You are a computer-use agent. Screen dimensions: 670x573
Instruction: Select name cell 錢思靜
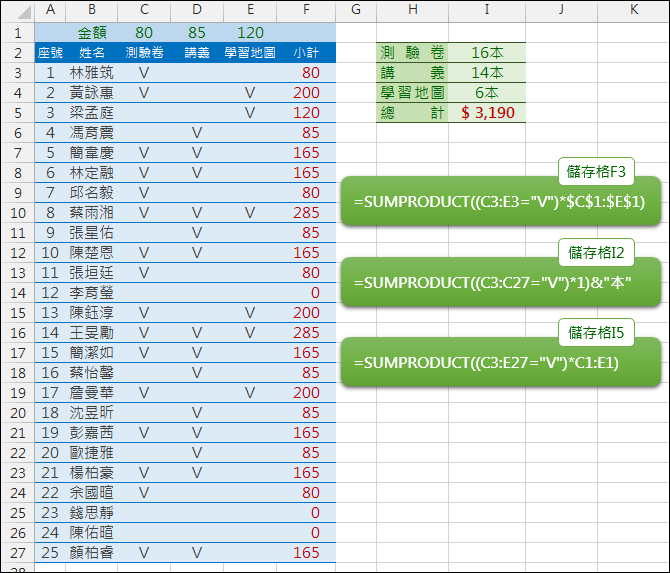[x=92, y=513]
